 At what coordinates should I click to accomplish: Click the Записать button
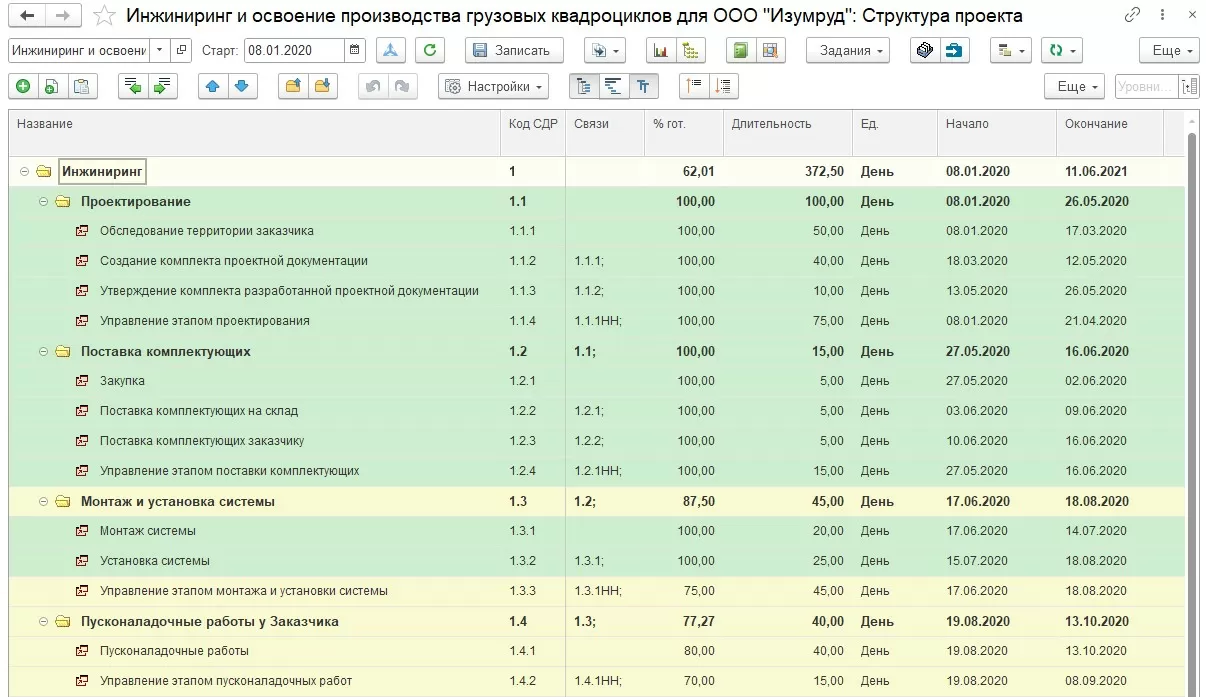coord(514,51)
